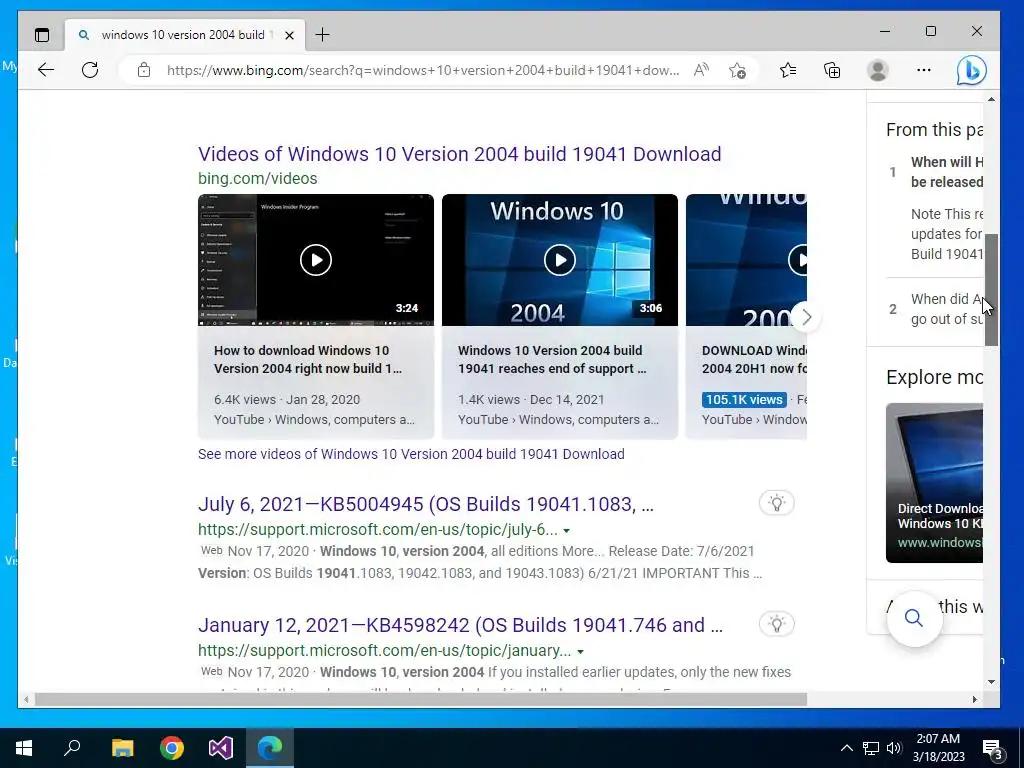
Task: Open video title How to download Windows 10
Action: coord(308,359)
